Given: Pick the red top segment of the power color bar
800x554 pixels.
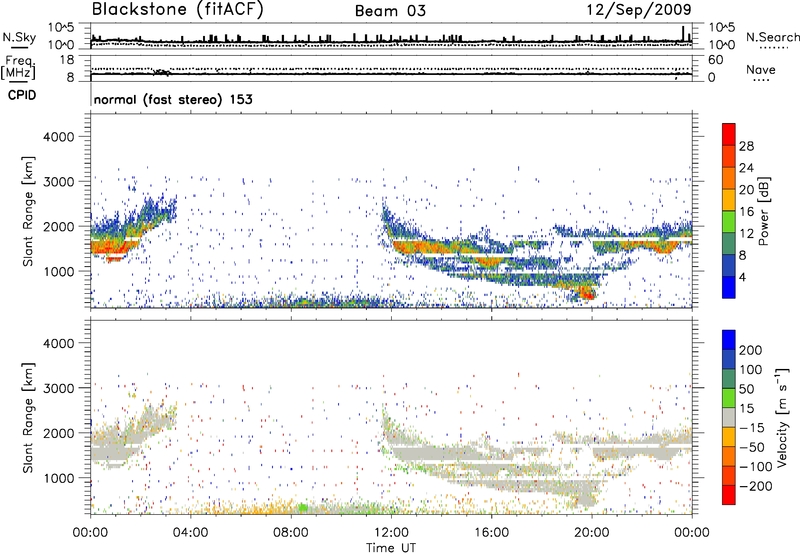Looking at the screenshot, I should tap(729, 134).
